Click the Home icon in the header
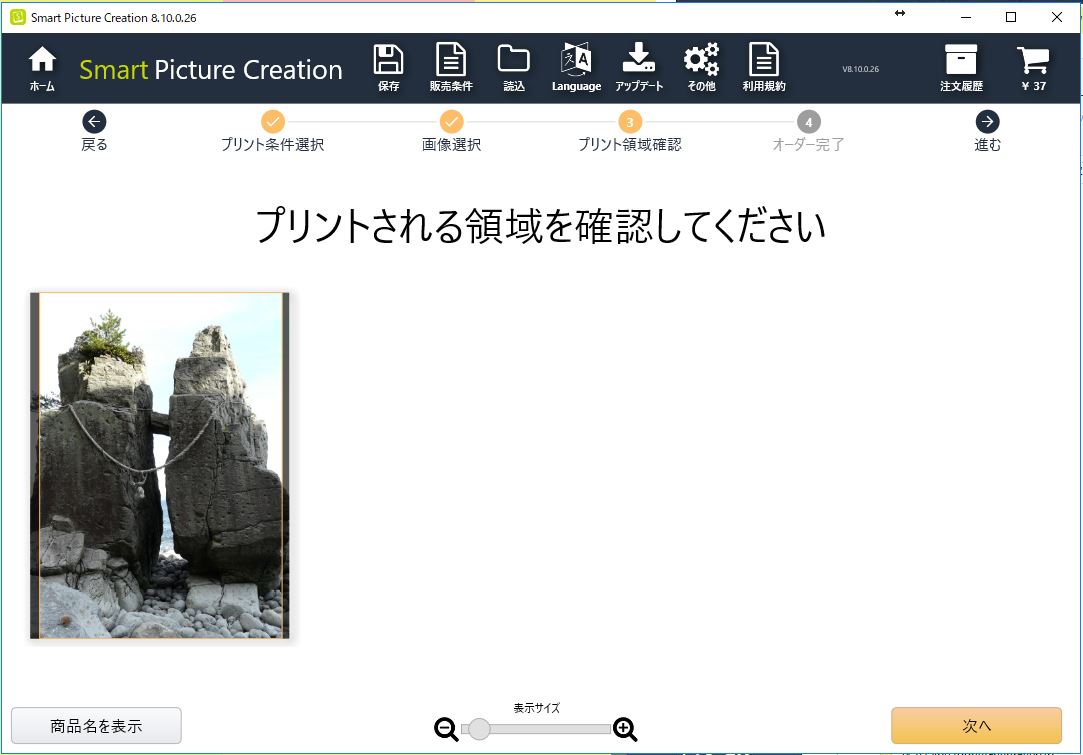This screenshot has width=1083, height=755. click(42, 62)
